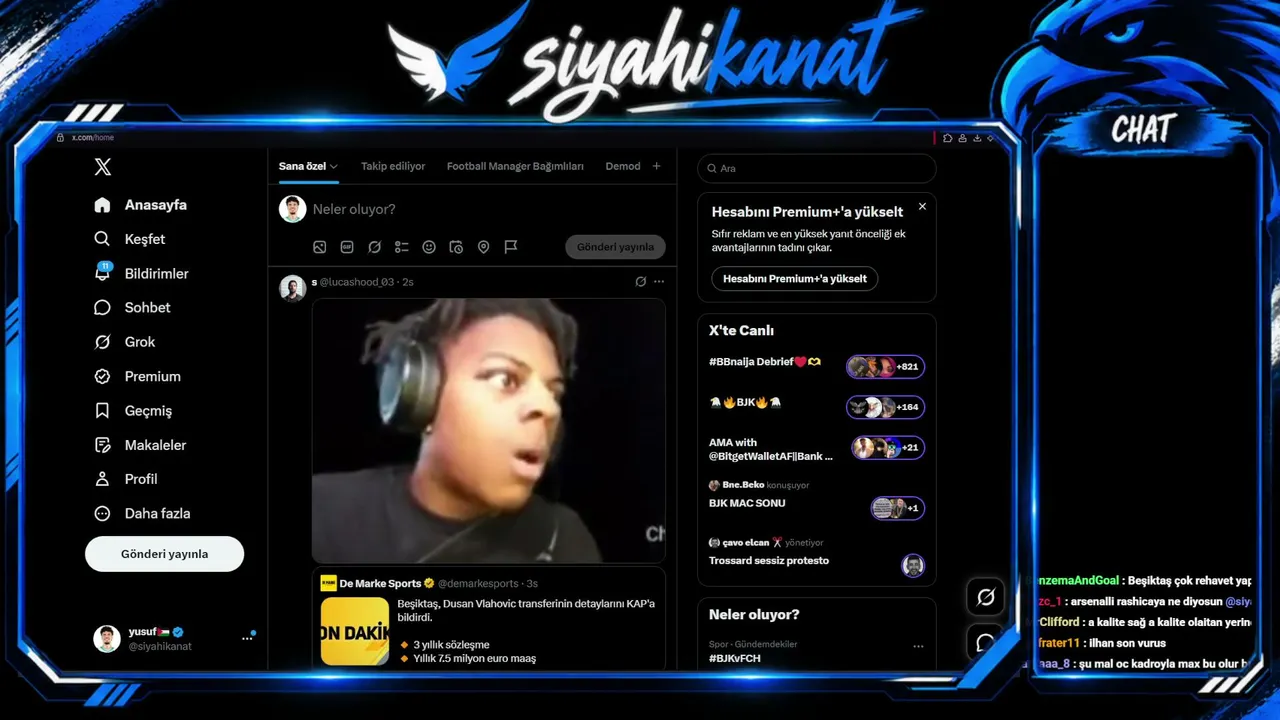Open more options for #BJKvFCH trend

pyautogui.click(x=918, y=647)
